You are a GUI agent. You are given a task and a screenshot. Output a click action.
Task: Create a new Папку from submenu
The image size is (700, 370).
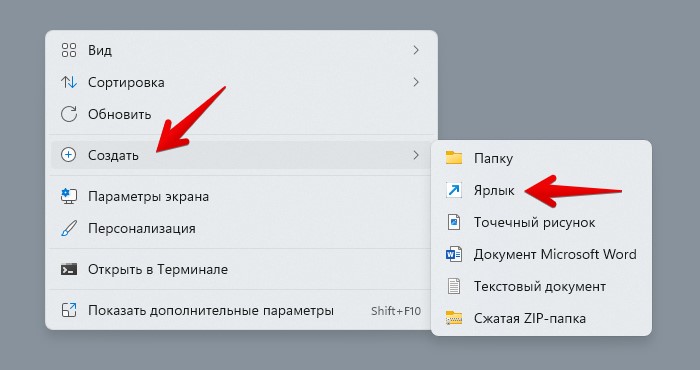pyautogui.click(x=541, y=158)
